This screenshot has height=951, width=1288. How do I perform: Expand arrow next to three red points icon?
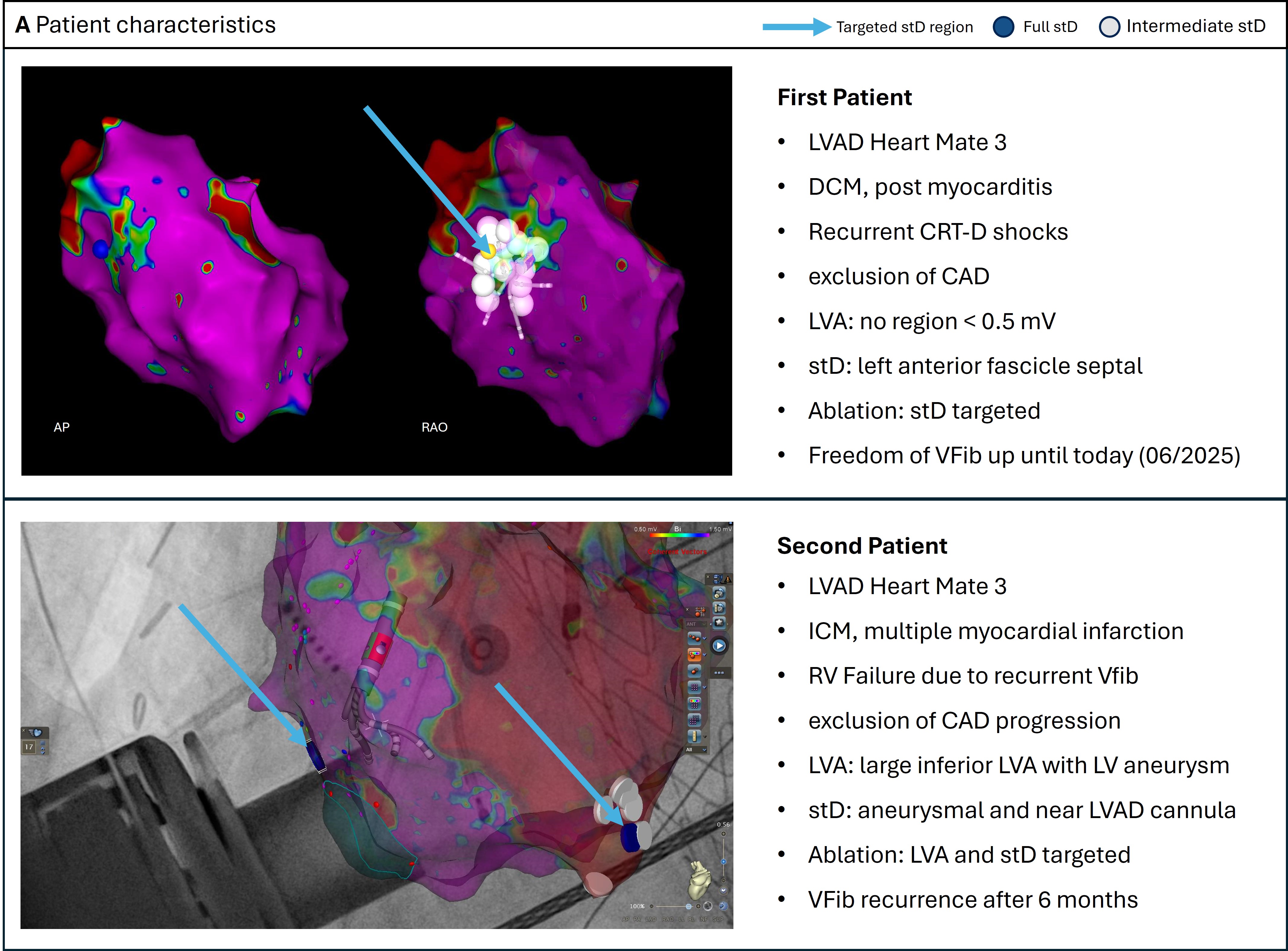705,638
